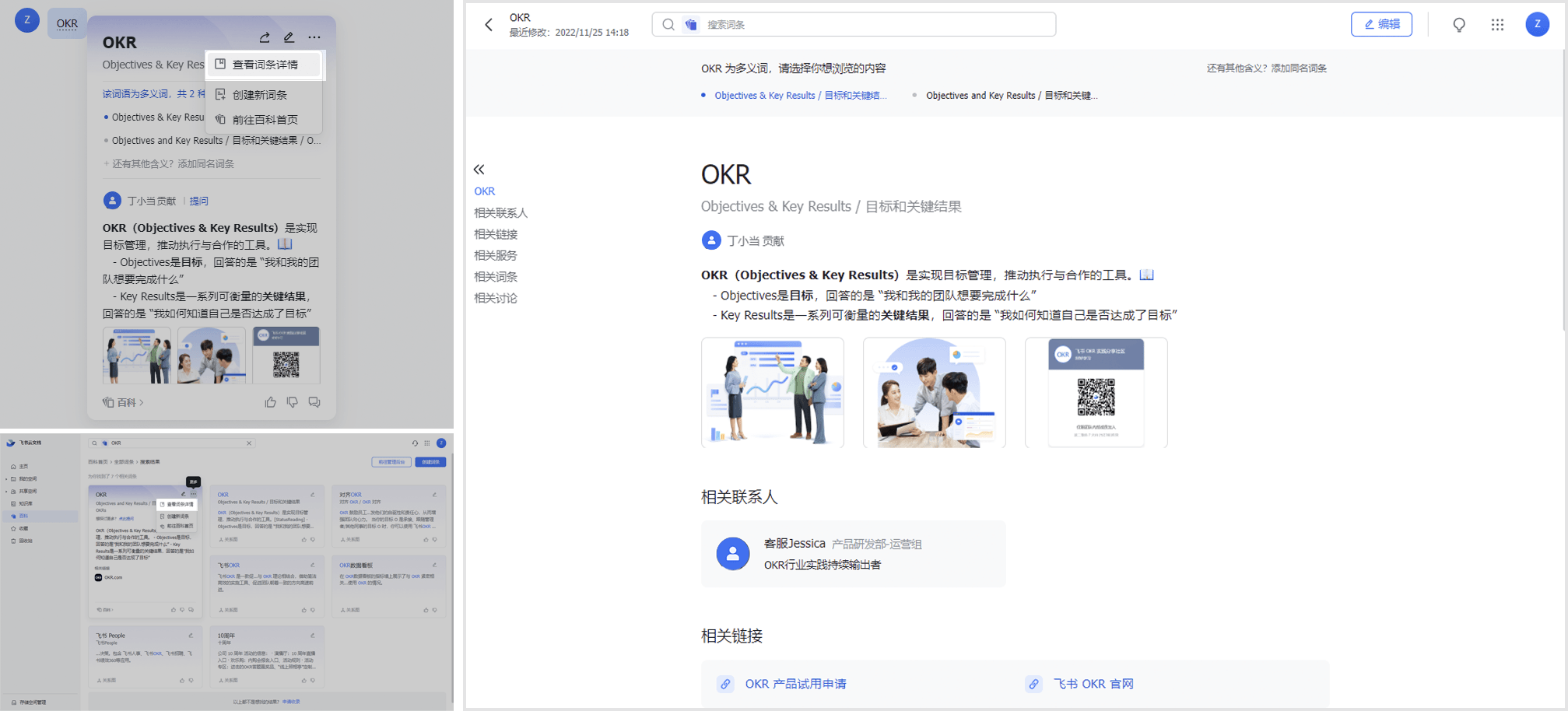Expand 我的空间 in the search results sidebar
This screenshot has width=1568, height=711.
click(7, 479)
